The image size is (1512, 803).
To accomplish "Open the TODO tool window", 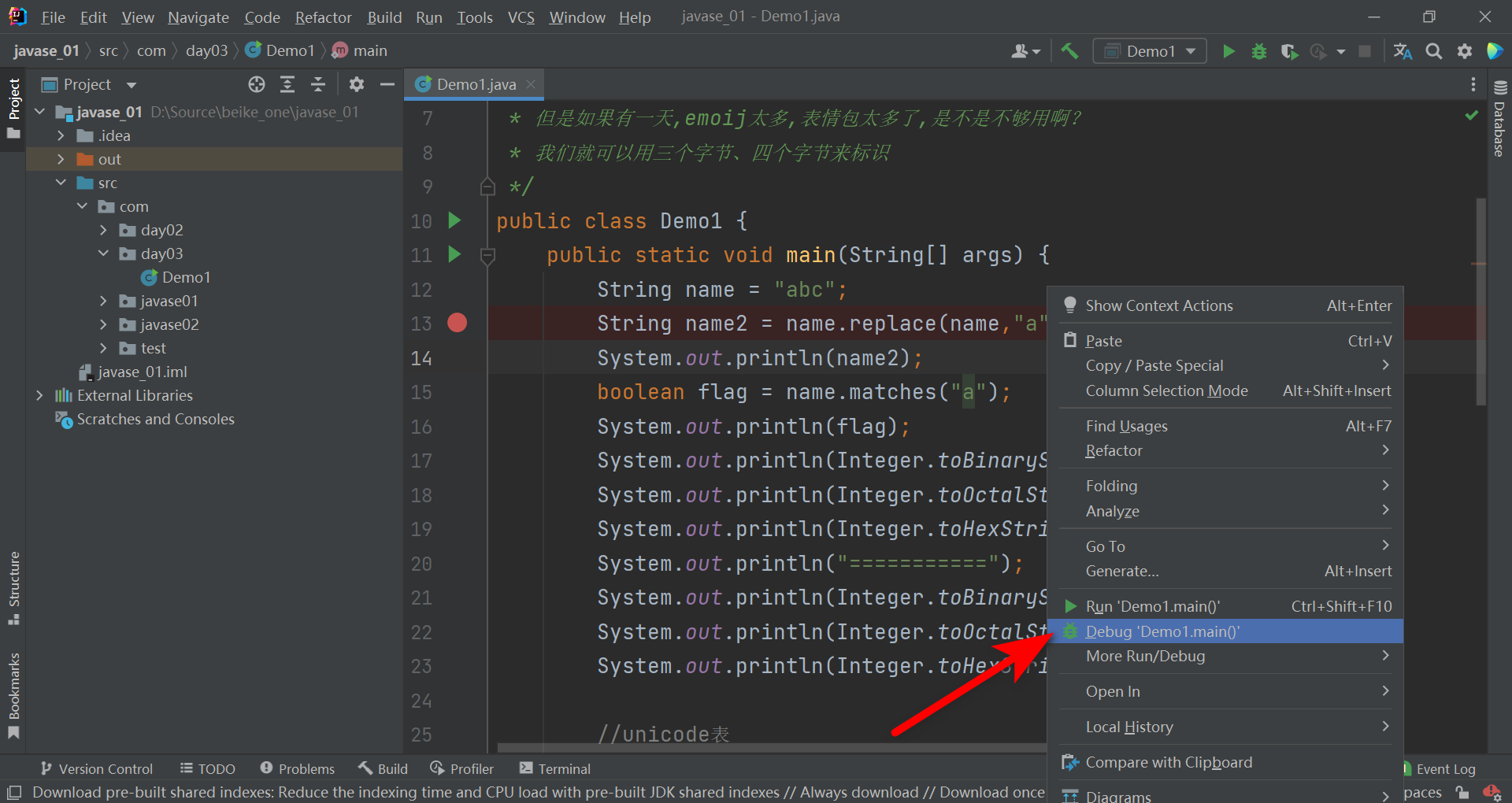I will tap(208, 768).
